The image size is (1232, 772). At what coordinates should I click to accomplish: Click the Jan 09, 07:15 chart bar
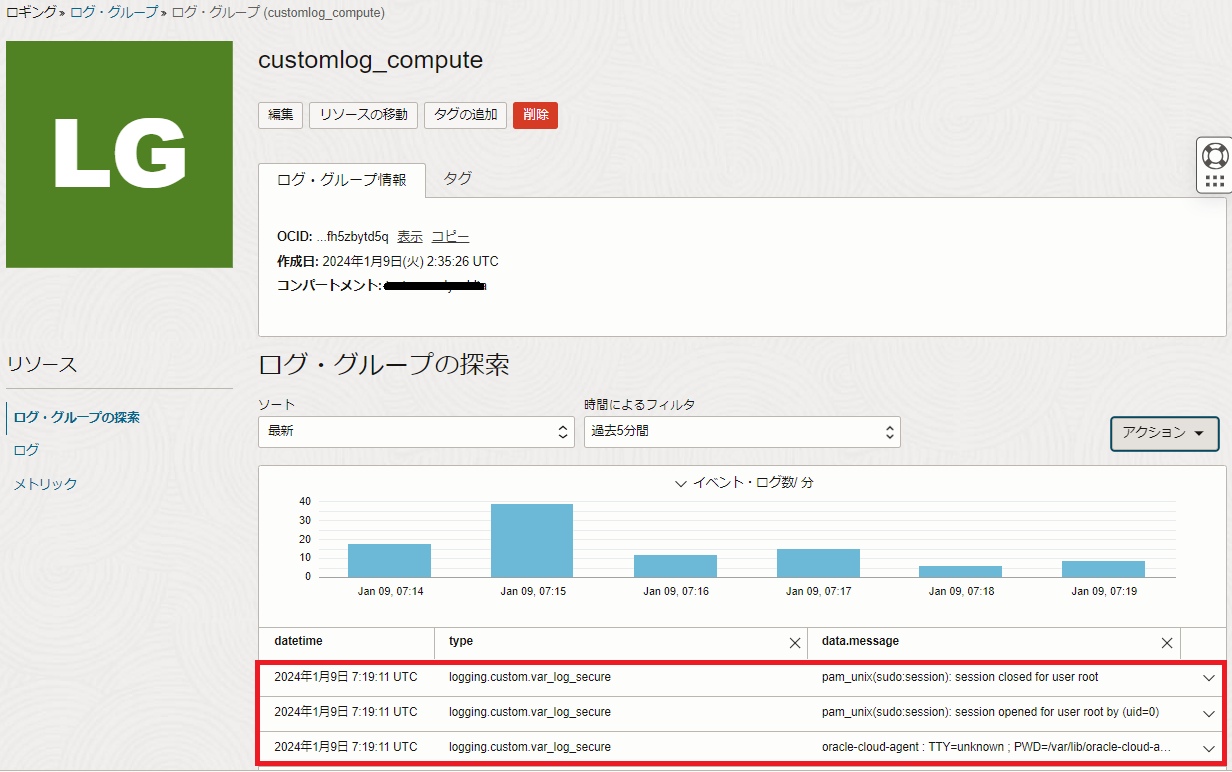[x=532, y=540]
